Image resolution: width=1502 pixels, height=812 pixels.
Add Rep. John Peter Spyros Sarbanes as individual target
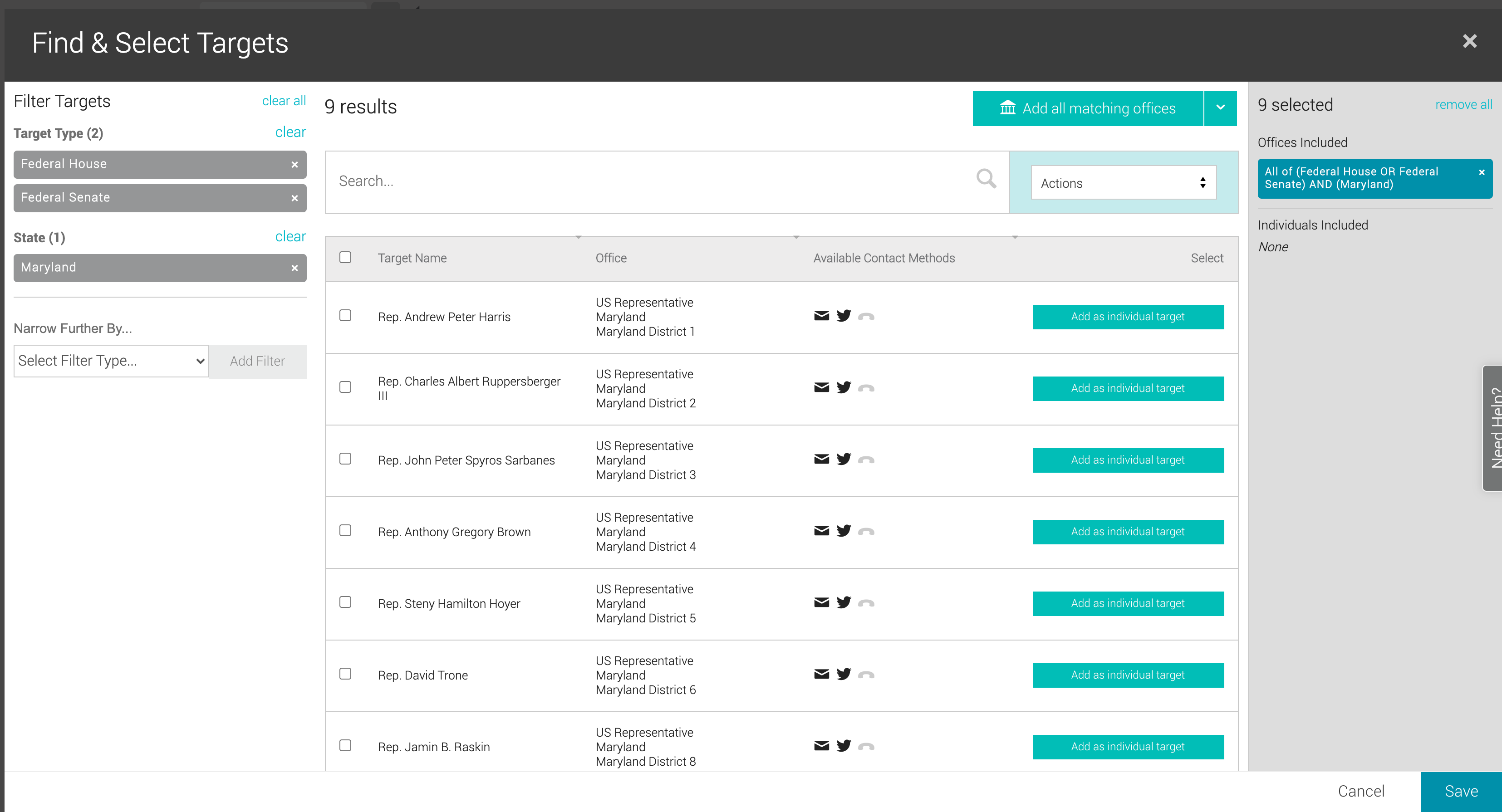[1128, 460]
